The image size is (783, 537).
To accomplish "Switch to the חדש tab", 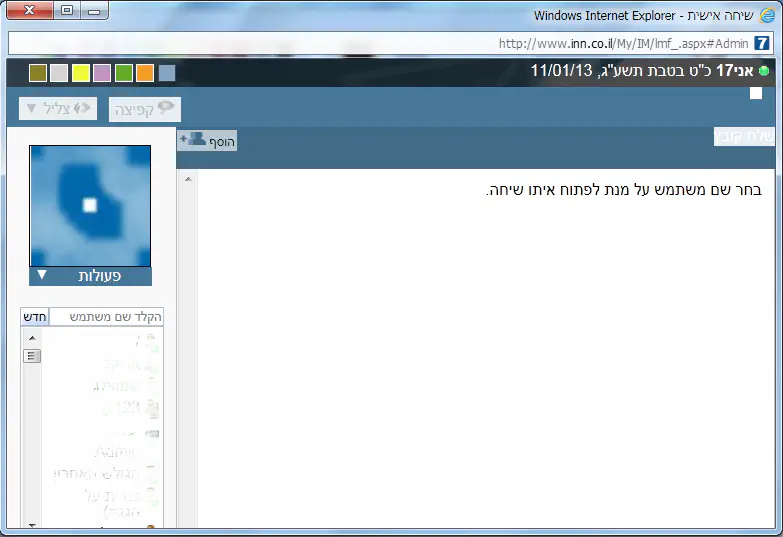I will [x=34, y=317].
